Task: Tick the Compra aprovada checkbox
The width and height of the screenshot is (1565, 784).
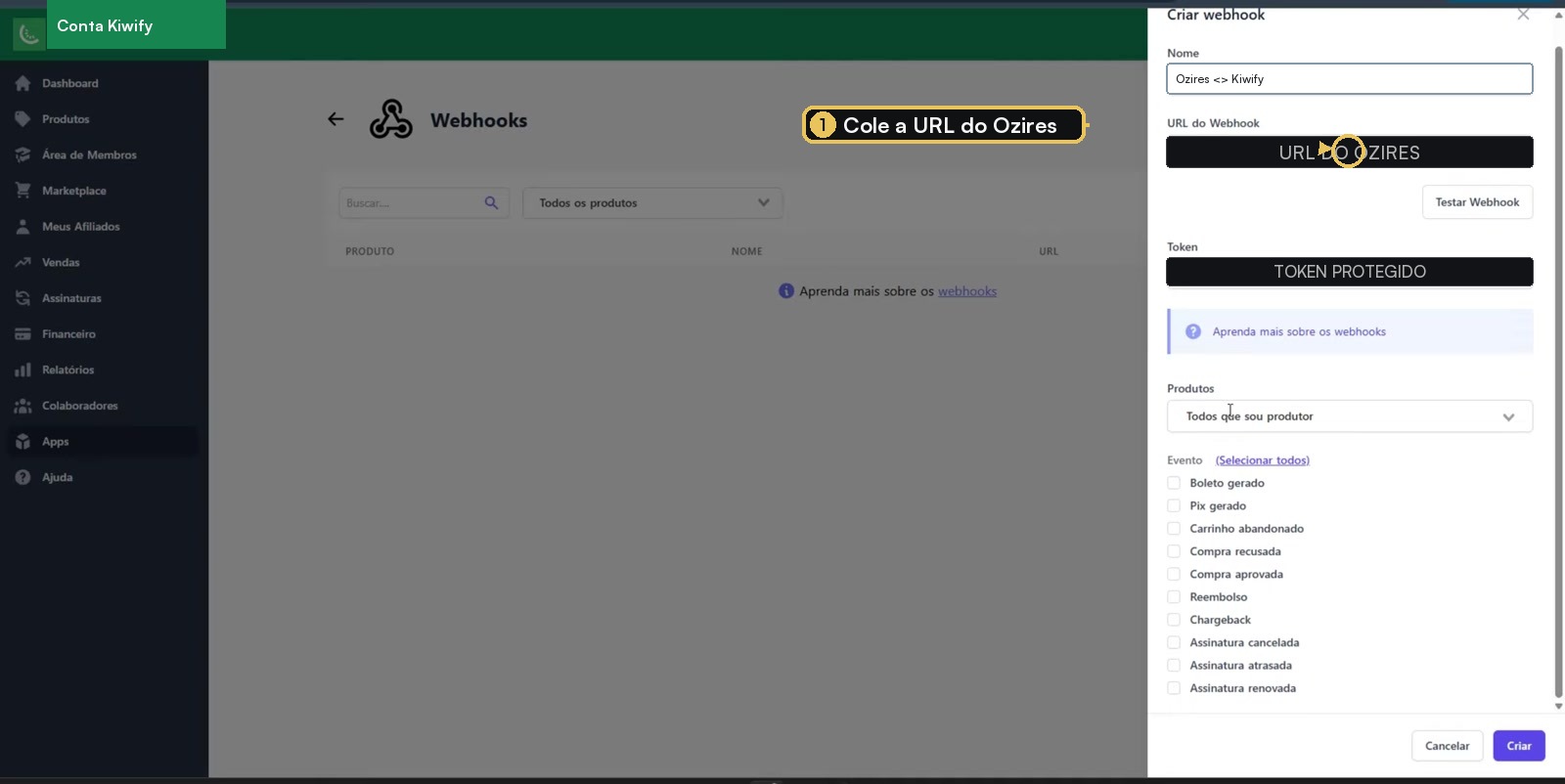Action: click(x=1174, y=574)
